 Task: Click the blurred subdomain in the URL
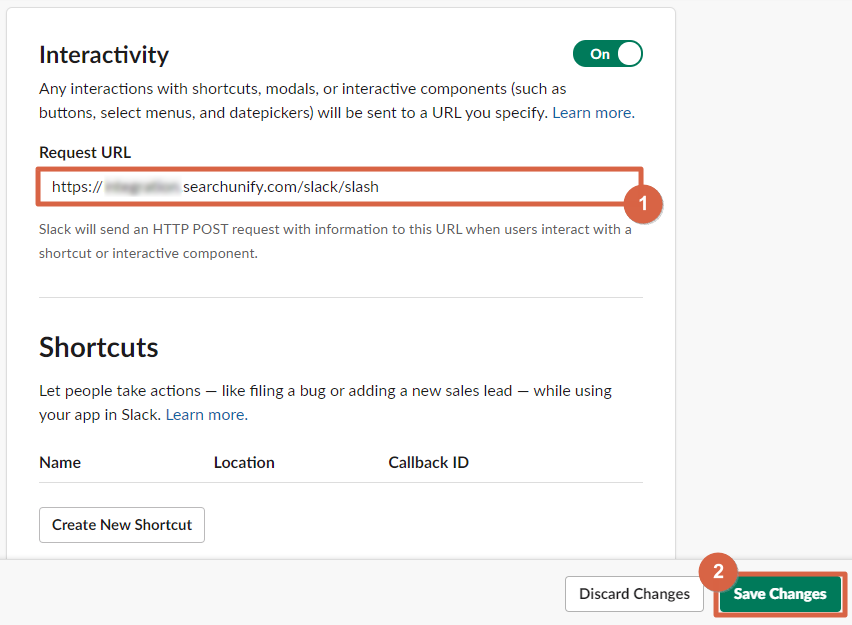click(142, 187)
